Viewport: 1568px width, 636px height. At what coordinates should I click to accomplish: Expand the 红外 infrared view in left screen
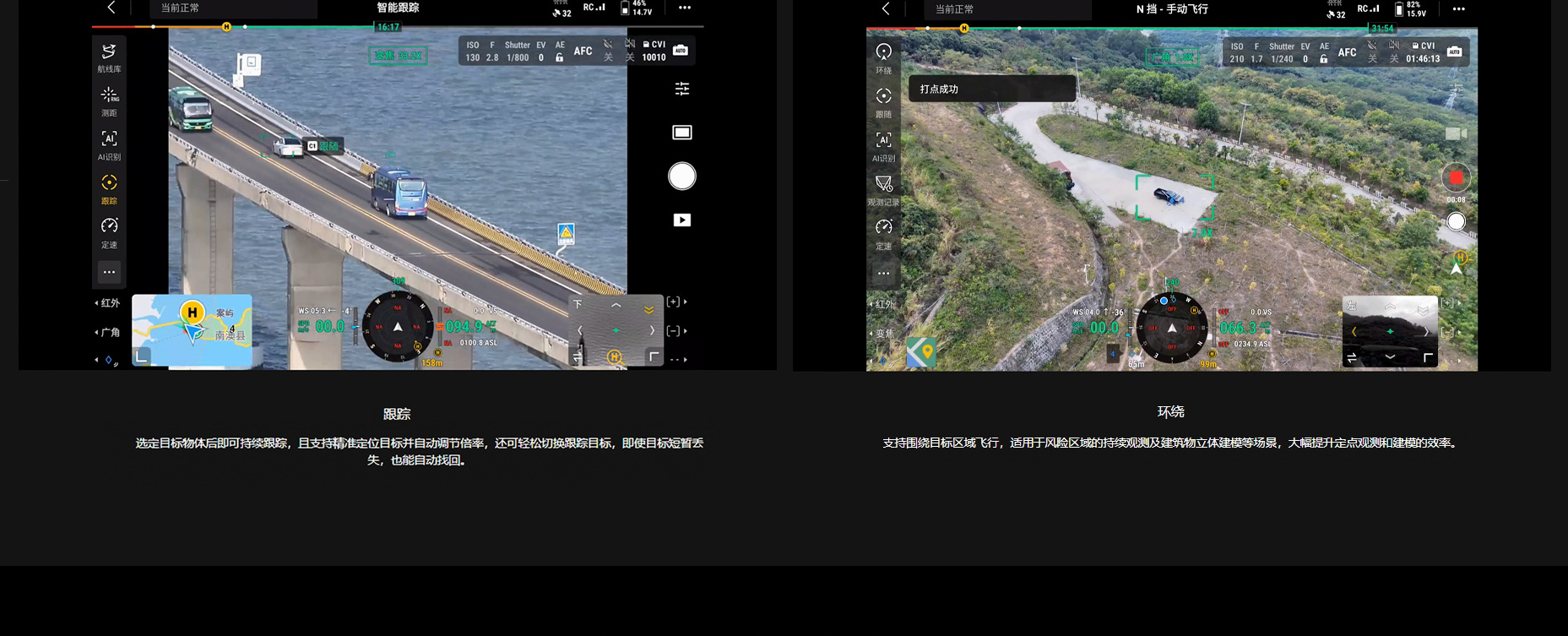(x=108, y=303)
